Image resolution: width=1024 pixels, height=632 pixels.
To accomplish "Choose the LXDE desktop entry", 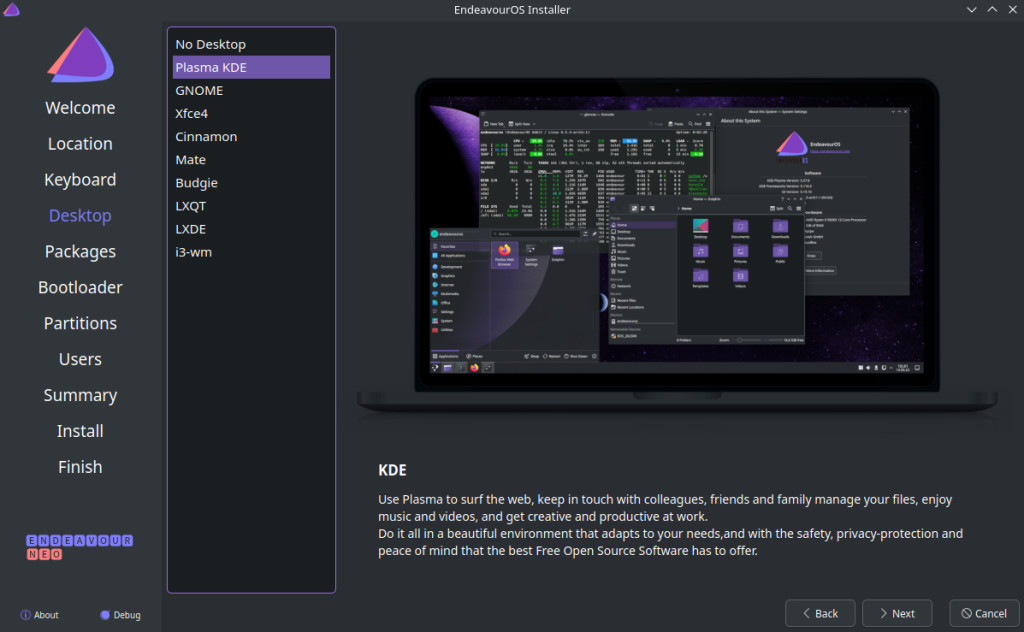I will pyautogui.click(x=251, y=229).
